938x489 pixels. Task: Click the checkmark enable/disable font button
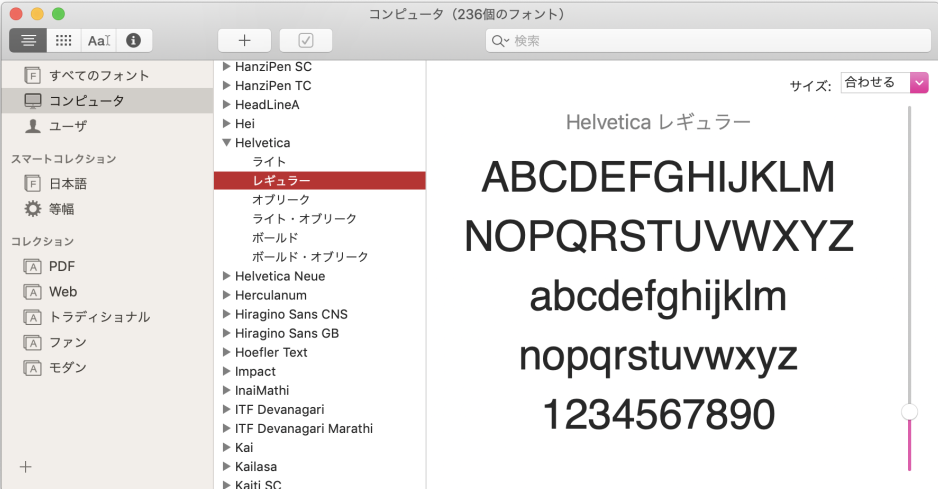(306, 41)
